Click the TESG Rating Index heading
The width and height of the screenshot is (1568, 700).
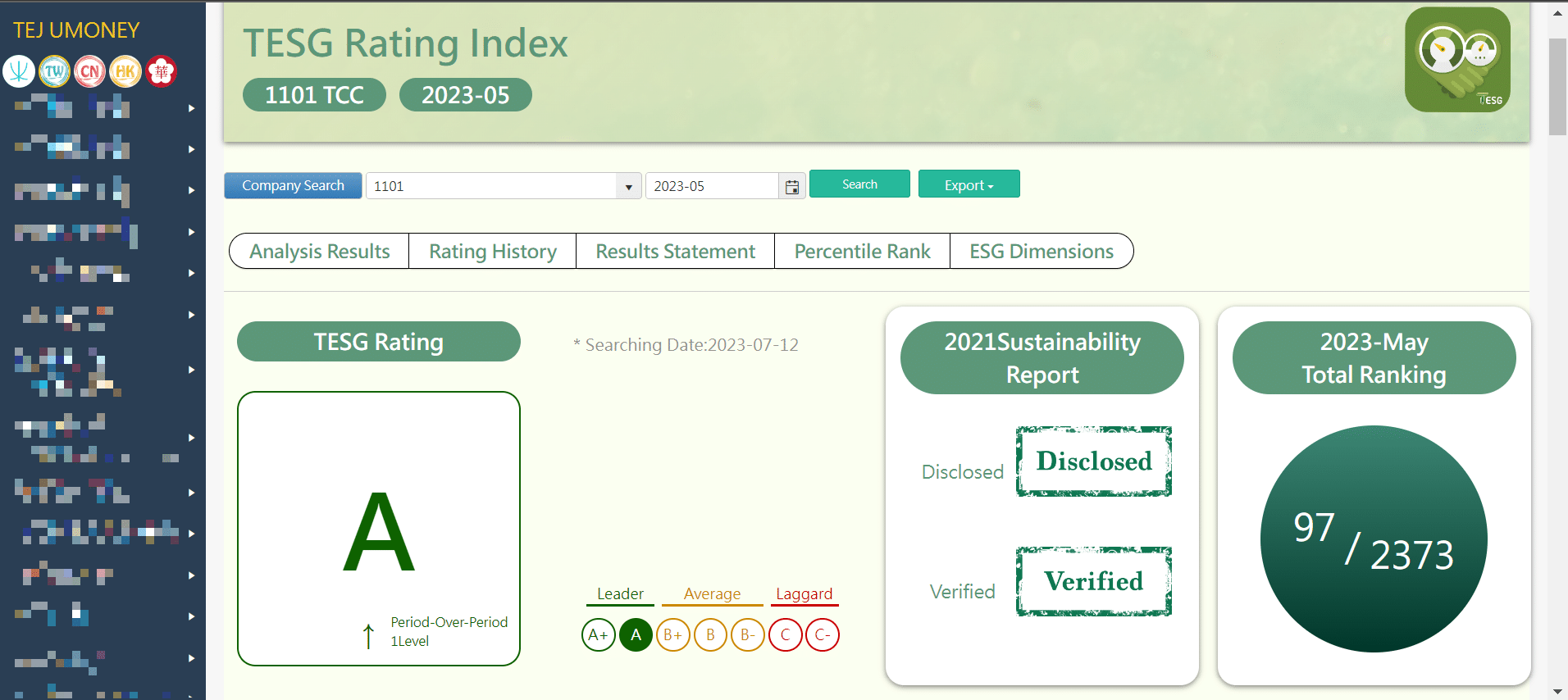coord(405,43)
